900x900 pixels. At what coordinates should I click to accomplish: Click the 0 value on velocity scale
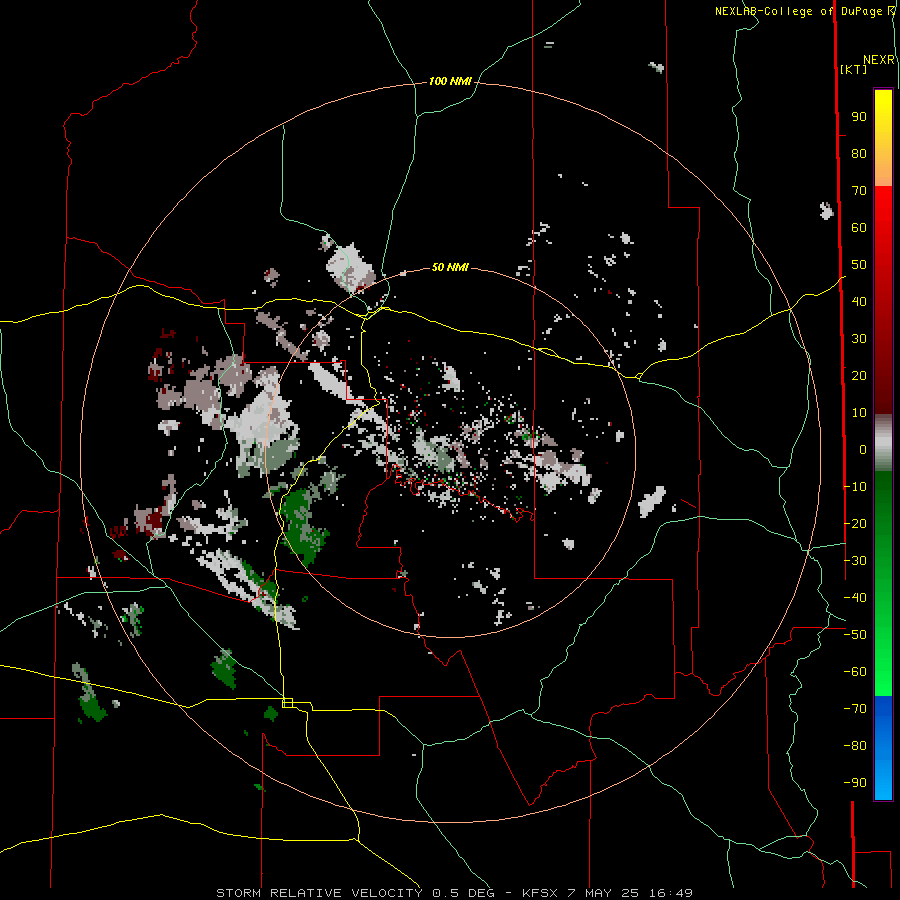click(x=863, y=449)
